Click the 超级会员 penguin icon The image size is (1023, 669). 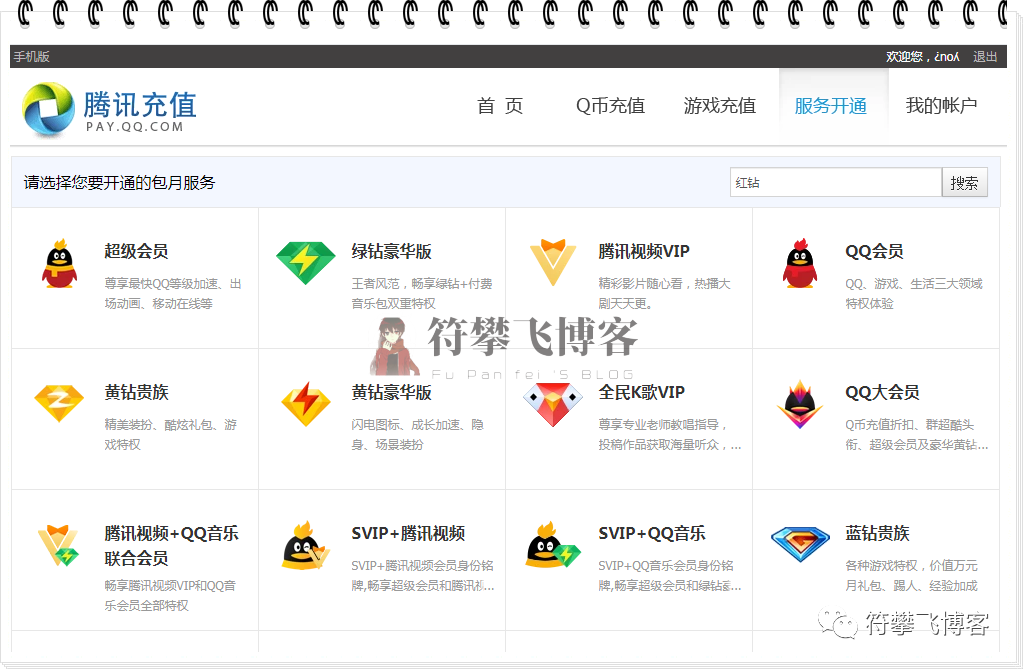(59, 264)
